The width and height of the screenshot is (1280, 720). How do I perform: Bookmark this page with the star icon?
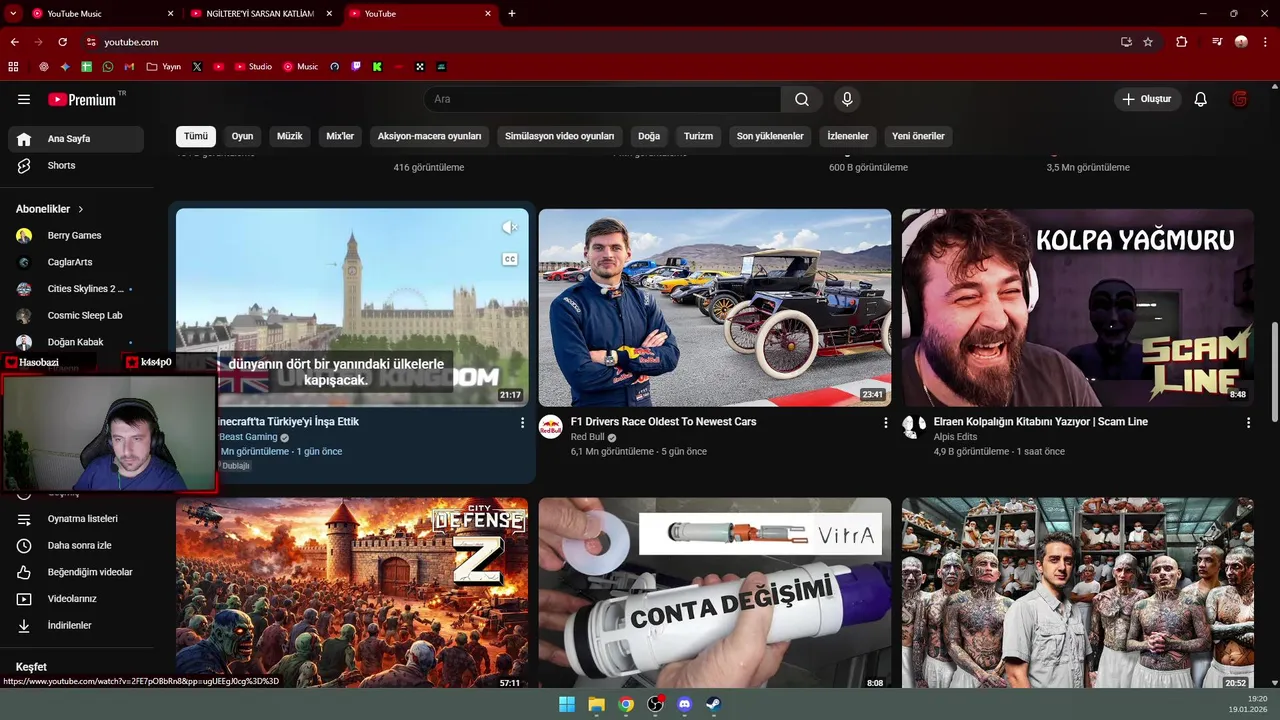1148,42
